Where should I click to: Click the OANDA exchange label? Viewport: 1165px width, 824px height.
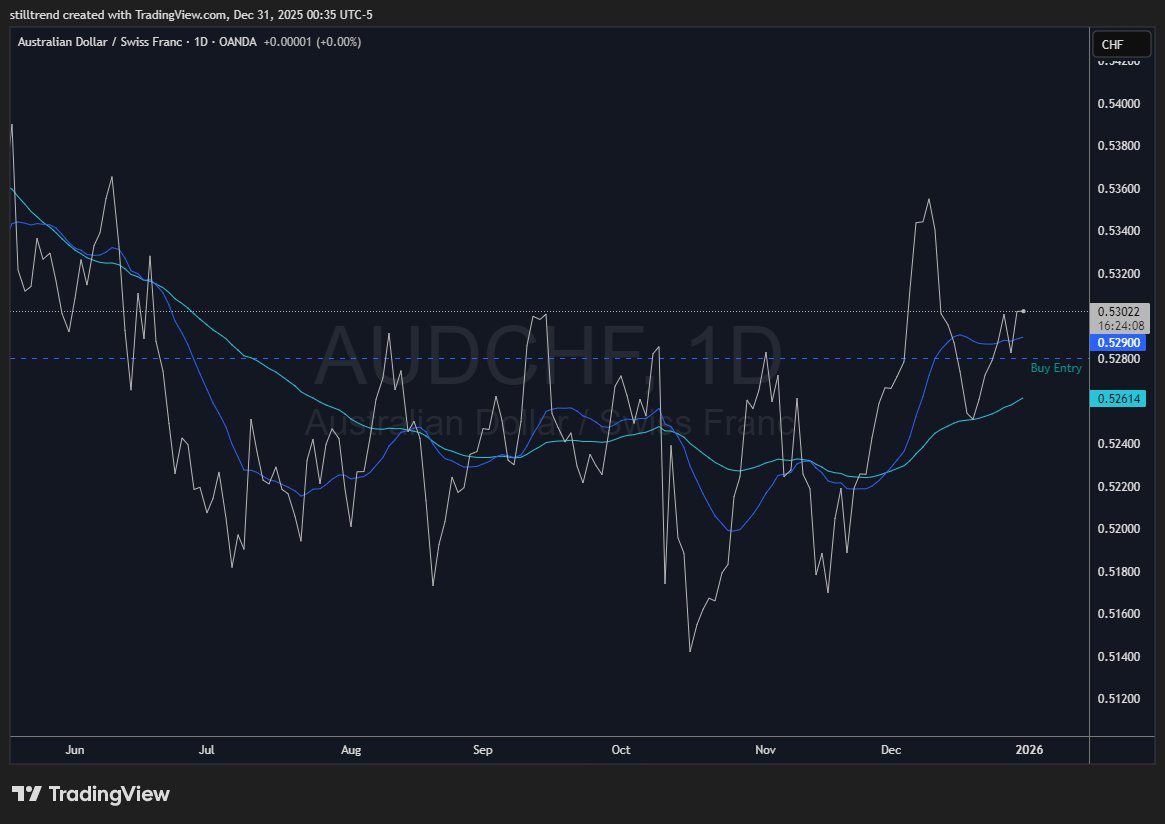239,42
